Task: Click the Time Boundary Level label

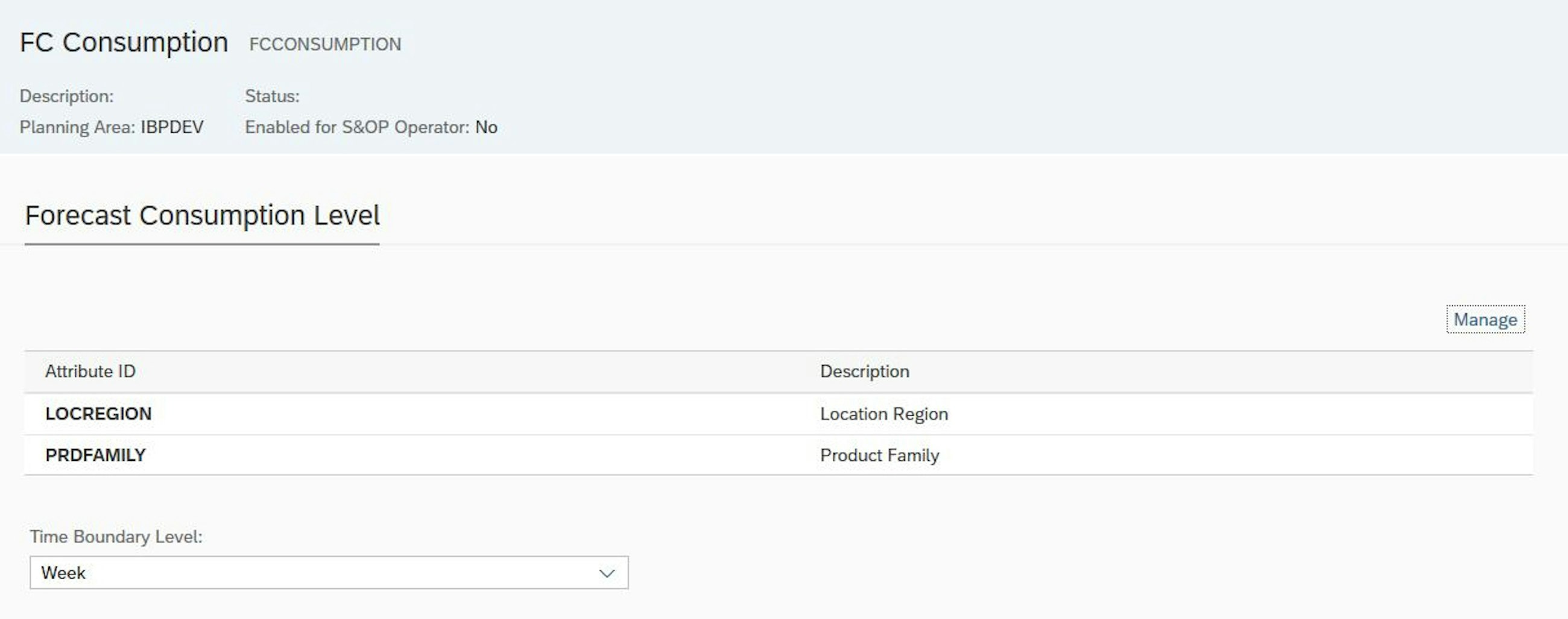Action: click(x=115, y=536)
